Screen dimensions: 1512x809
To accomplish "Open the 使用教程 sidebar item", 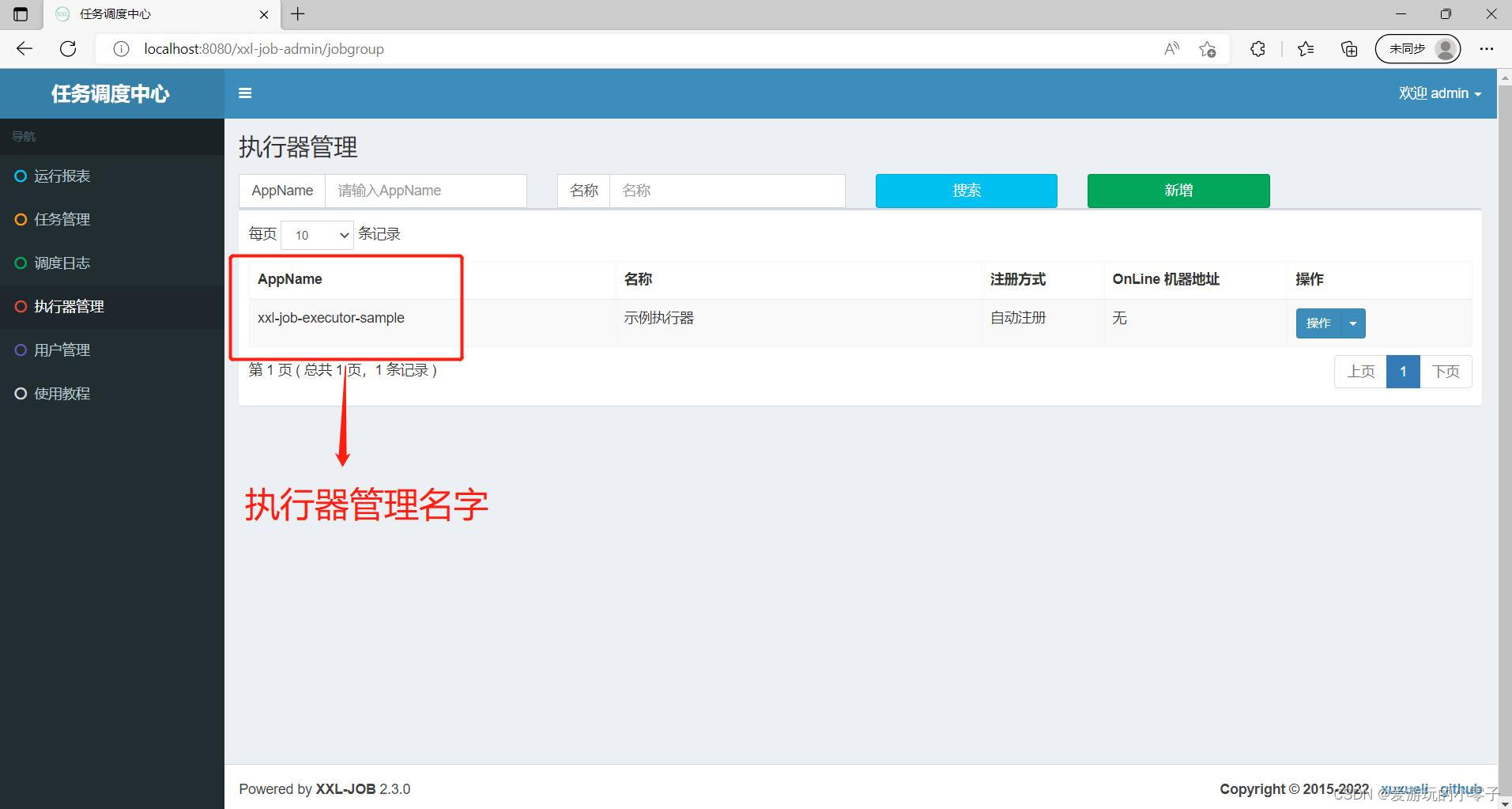I will pos(112,394).
